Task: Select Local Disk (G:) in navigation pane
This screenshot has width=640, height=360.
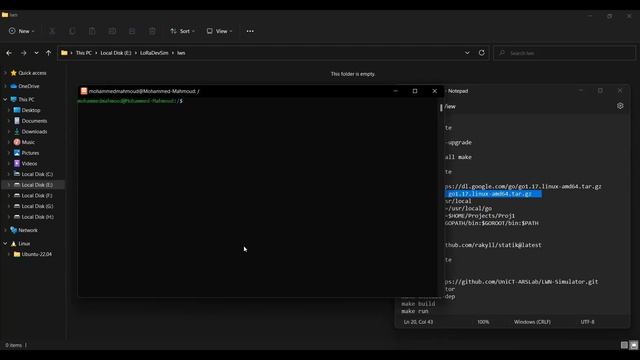Action: 37,206
